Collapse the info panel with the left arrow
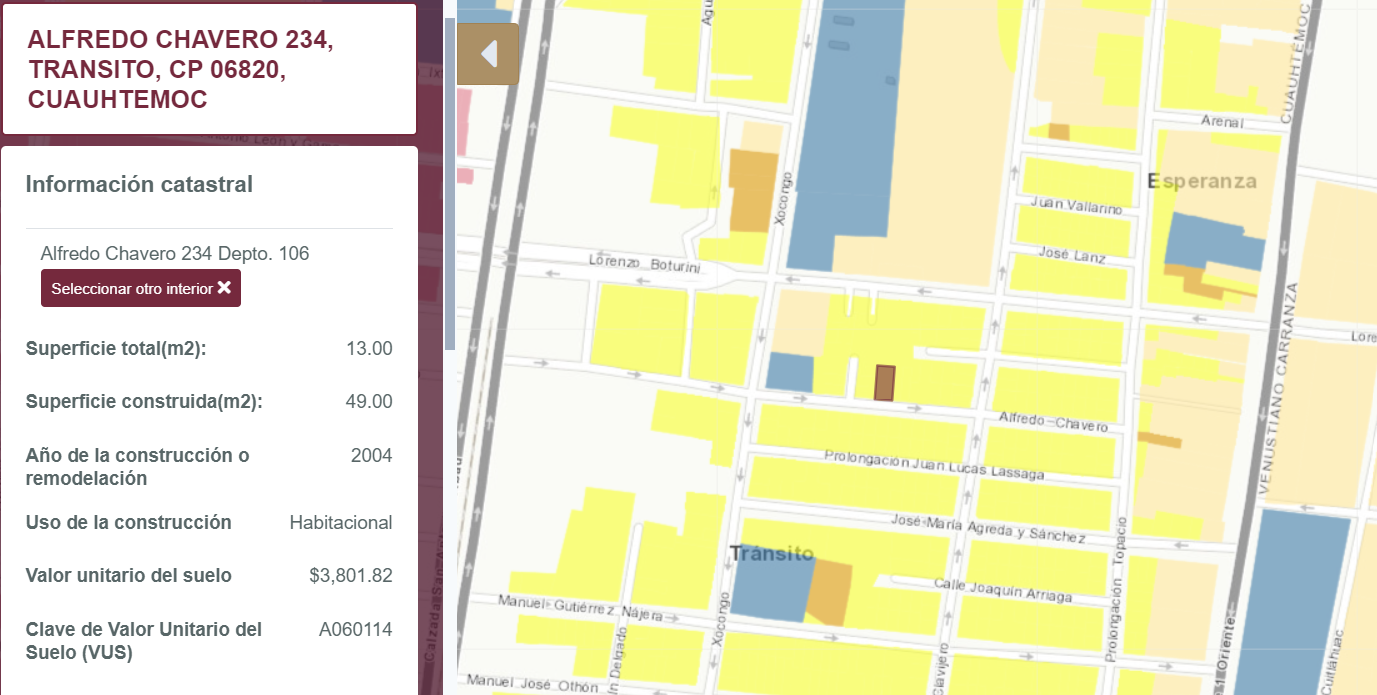The width and height of the screenshot is (1377, 695). point(488,54)
